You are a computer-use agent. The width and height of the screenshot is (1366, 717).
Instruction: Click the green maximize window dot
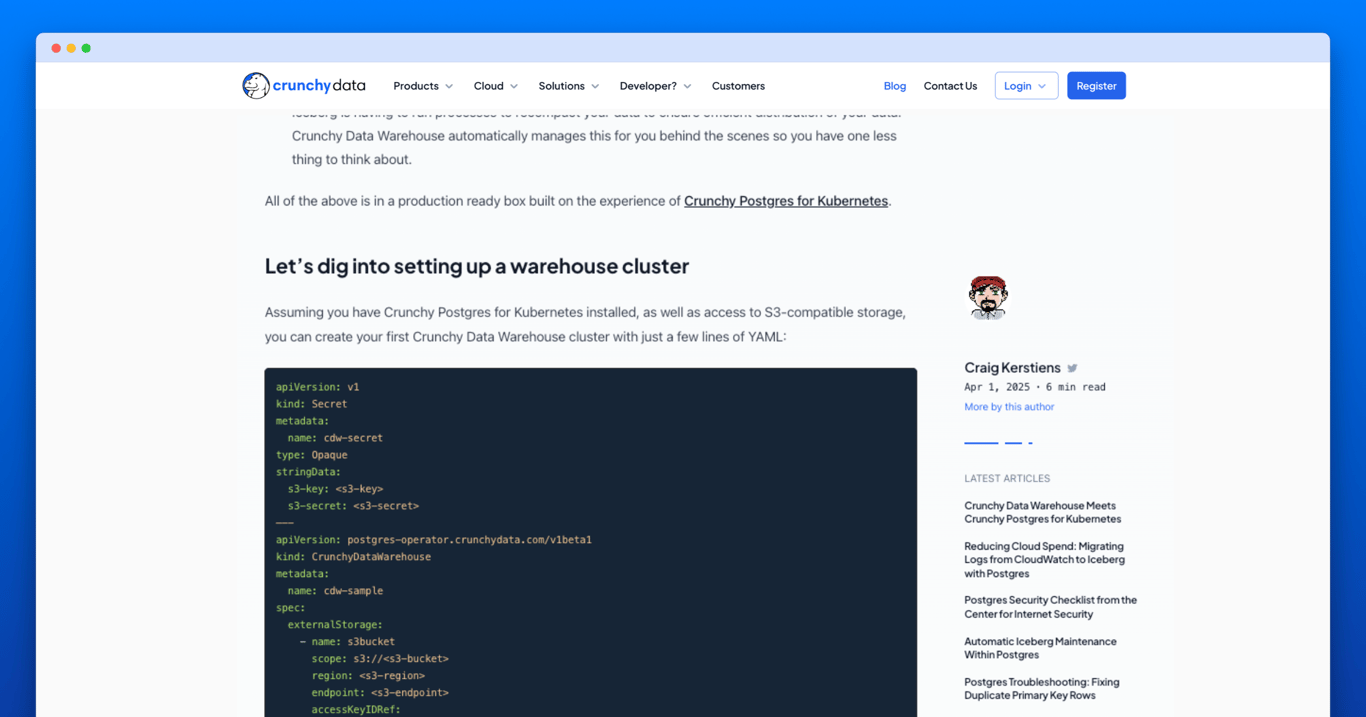(x=86, y=48)
